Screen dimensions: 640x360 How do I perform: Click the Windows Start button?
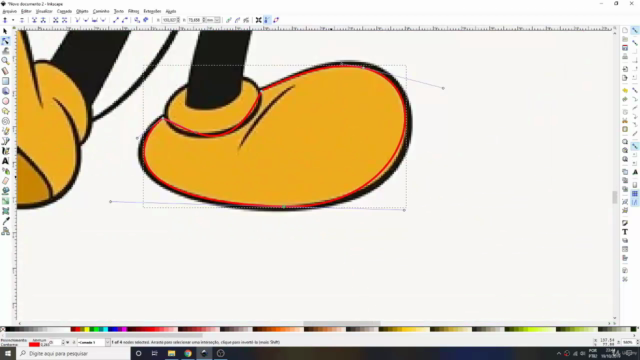[x=8, y=353]
